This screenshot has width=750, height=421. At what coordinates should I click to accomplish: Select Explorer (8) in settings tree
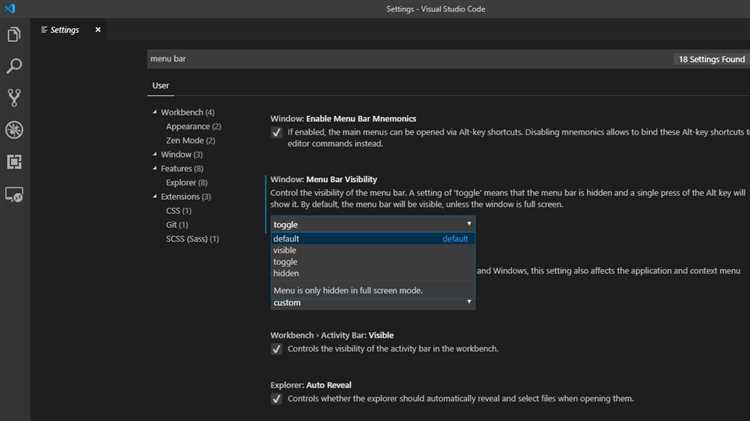coord(187,182)
